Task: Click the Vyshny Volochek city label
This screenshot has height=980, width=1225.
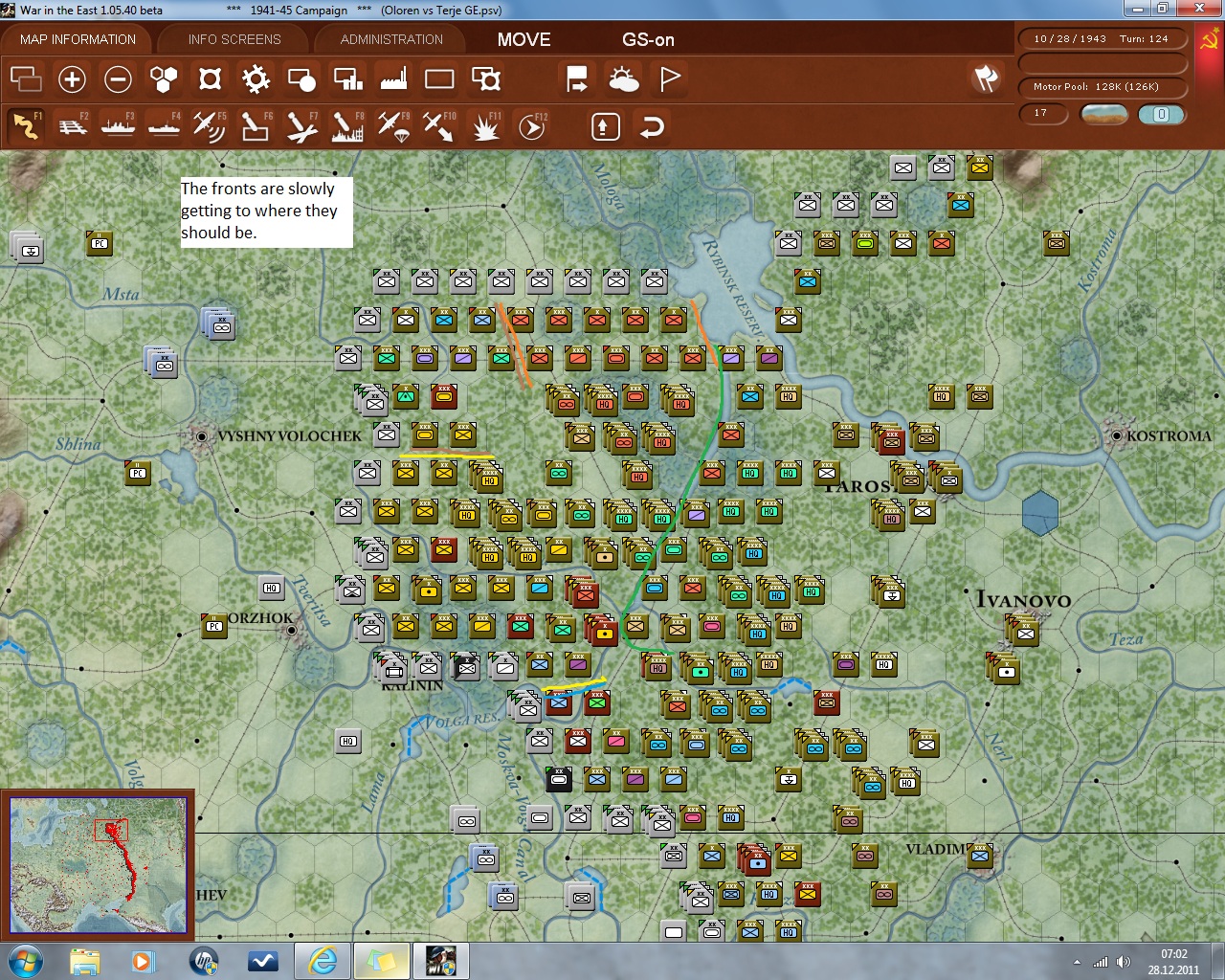Action: (289, 435)
